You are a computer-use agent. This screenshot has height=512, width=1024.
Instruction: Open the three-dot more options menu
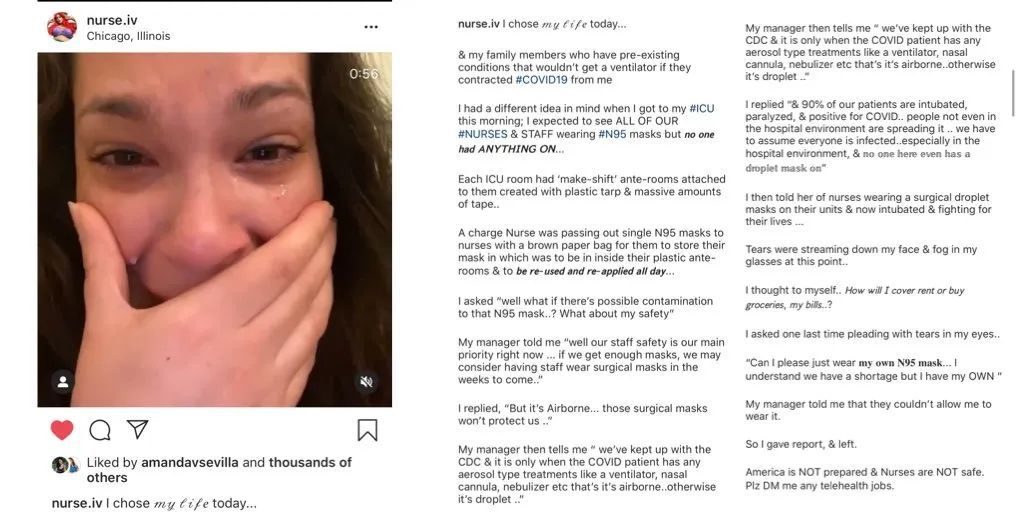pos(371,28)
